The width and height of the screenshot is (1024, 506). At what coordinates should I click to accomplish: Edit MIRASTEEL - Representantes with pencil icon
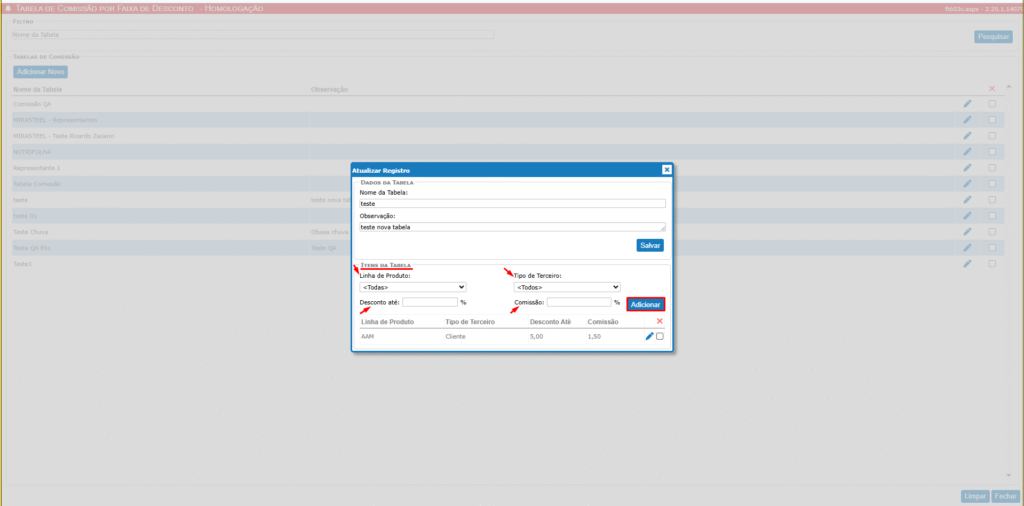coord(967,120)
